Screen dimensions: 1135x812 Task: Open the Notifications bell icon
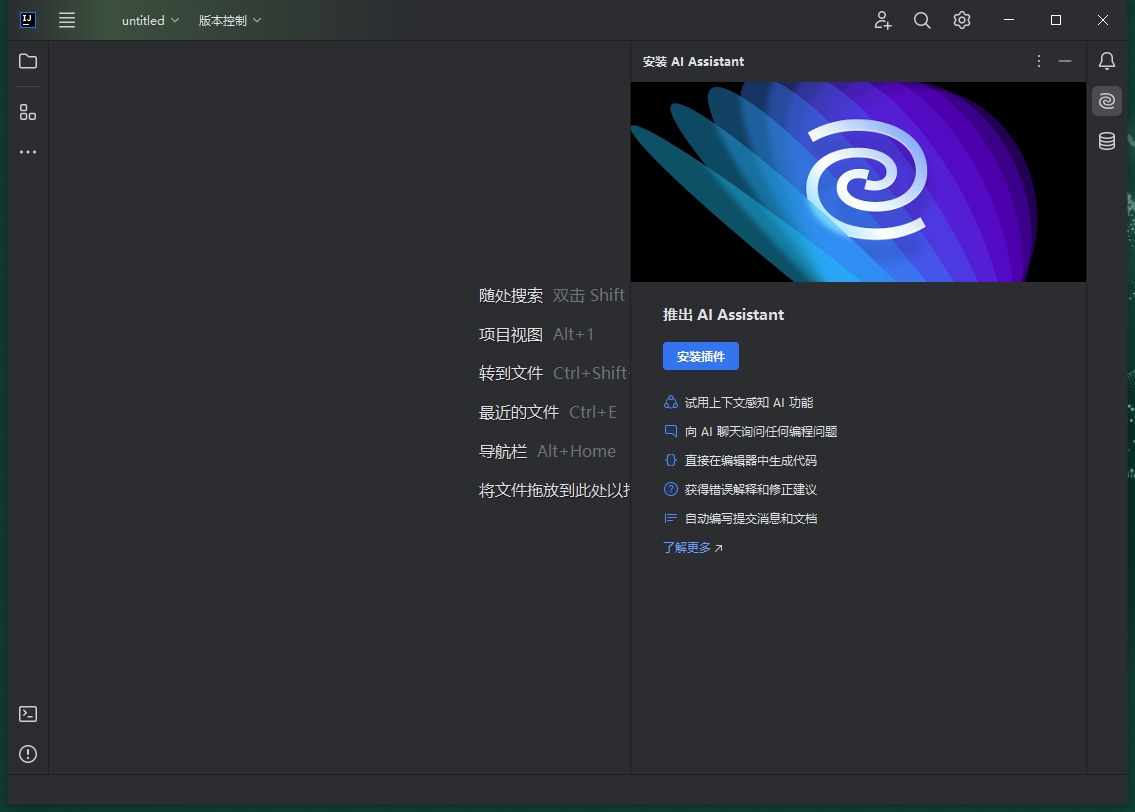[1107, 62]
